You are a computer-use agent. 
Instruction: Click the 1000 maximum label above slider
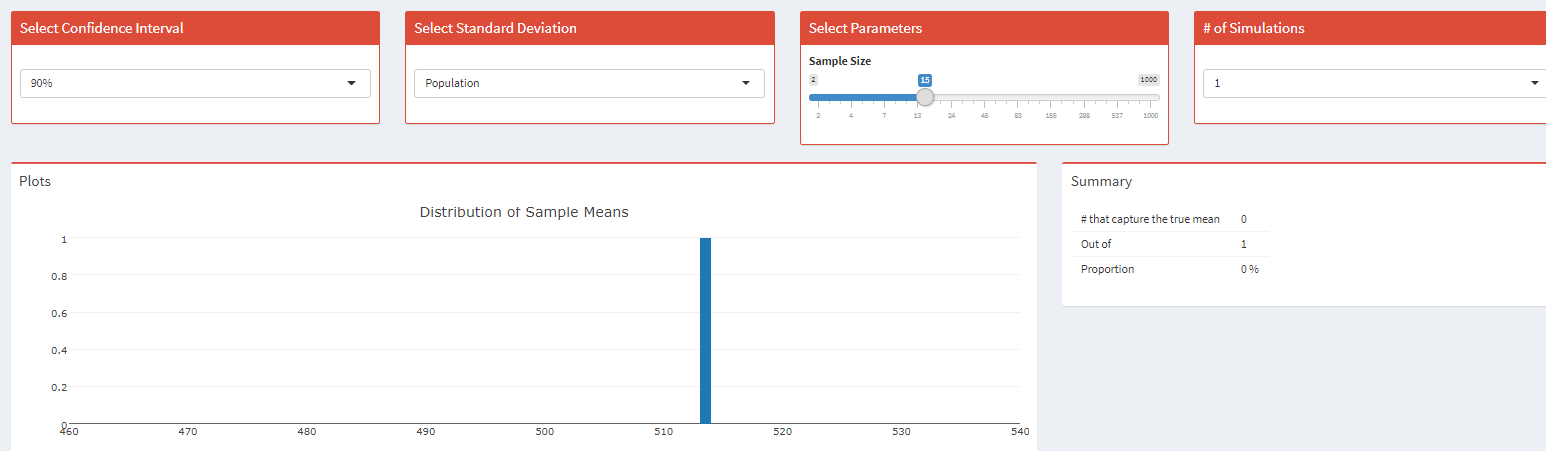[1149, 80]
